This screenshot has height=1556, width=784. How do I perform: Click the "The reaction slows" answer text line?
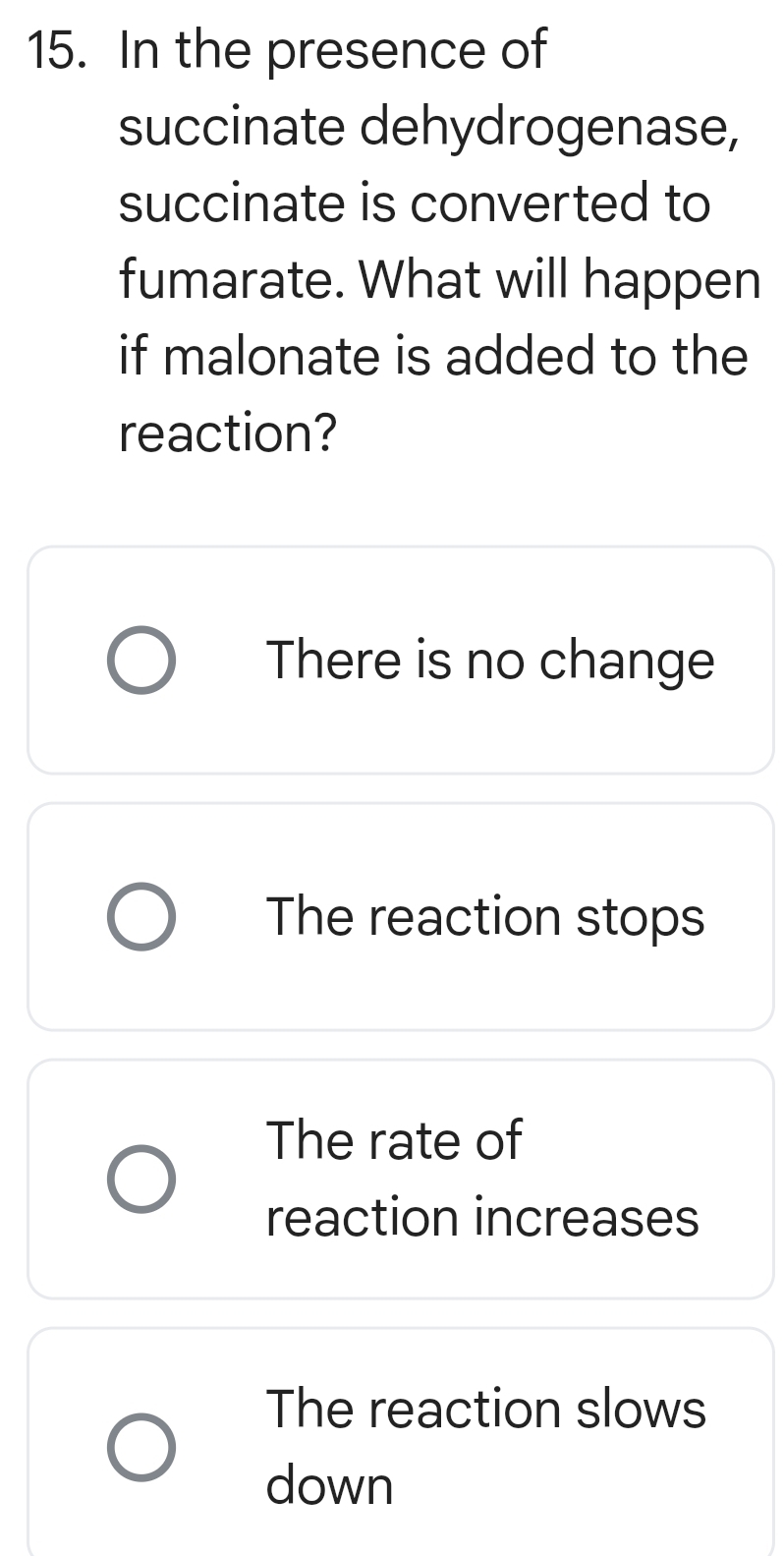[485, 1409]
